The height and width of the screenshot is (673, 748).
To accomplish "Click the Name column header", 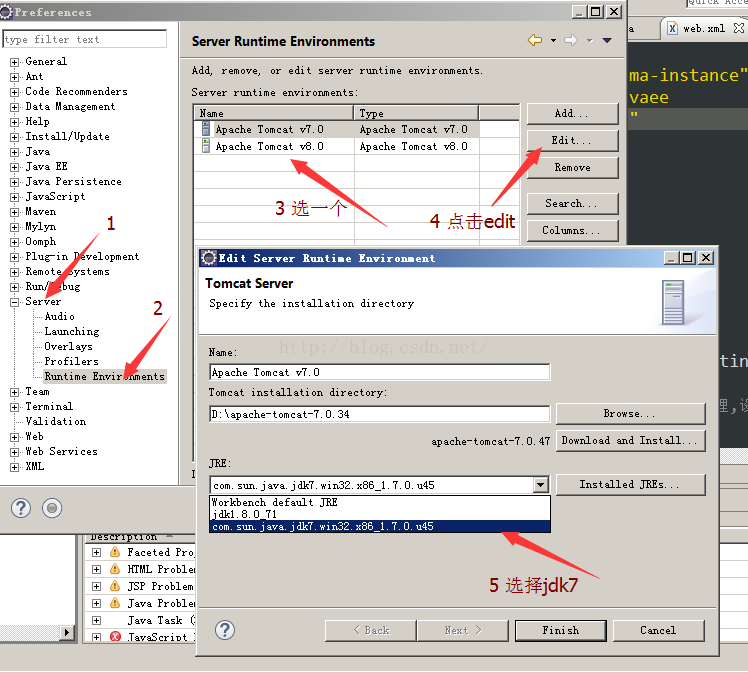I will 274,113.
